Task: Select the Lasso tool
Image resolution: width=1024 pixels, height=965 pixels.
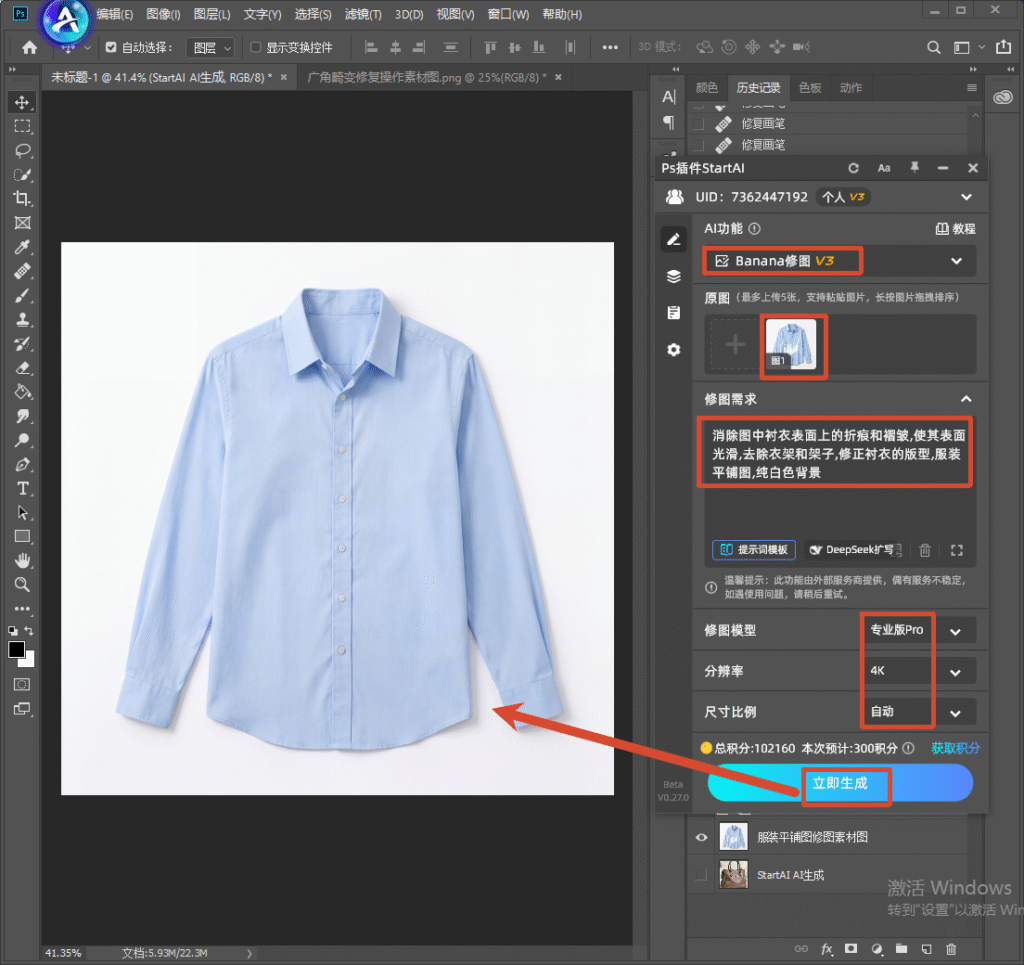Action: point(22,151)
